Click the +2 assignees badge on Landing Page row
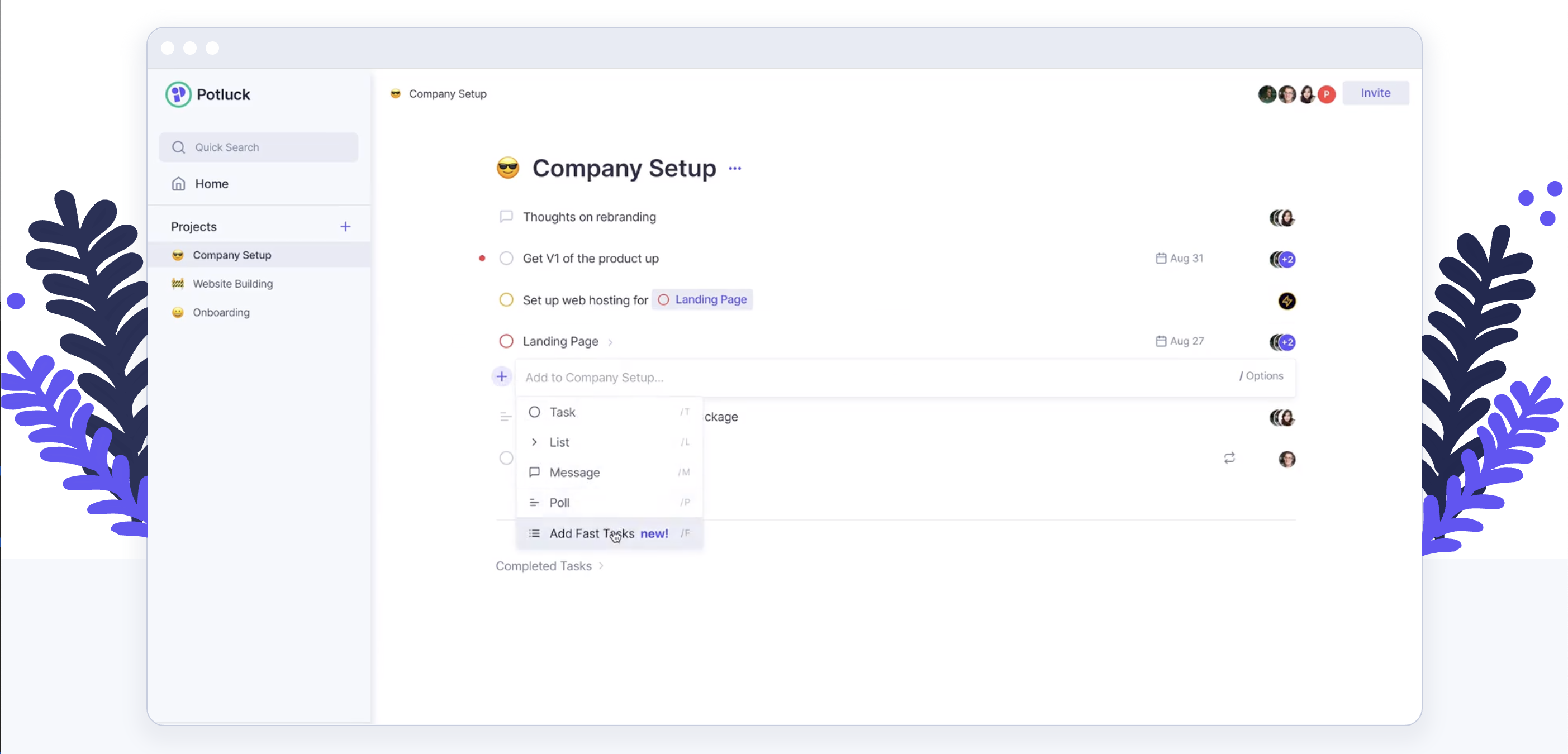 [x=1287, y=342]
